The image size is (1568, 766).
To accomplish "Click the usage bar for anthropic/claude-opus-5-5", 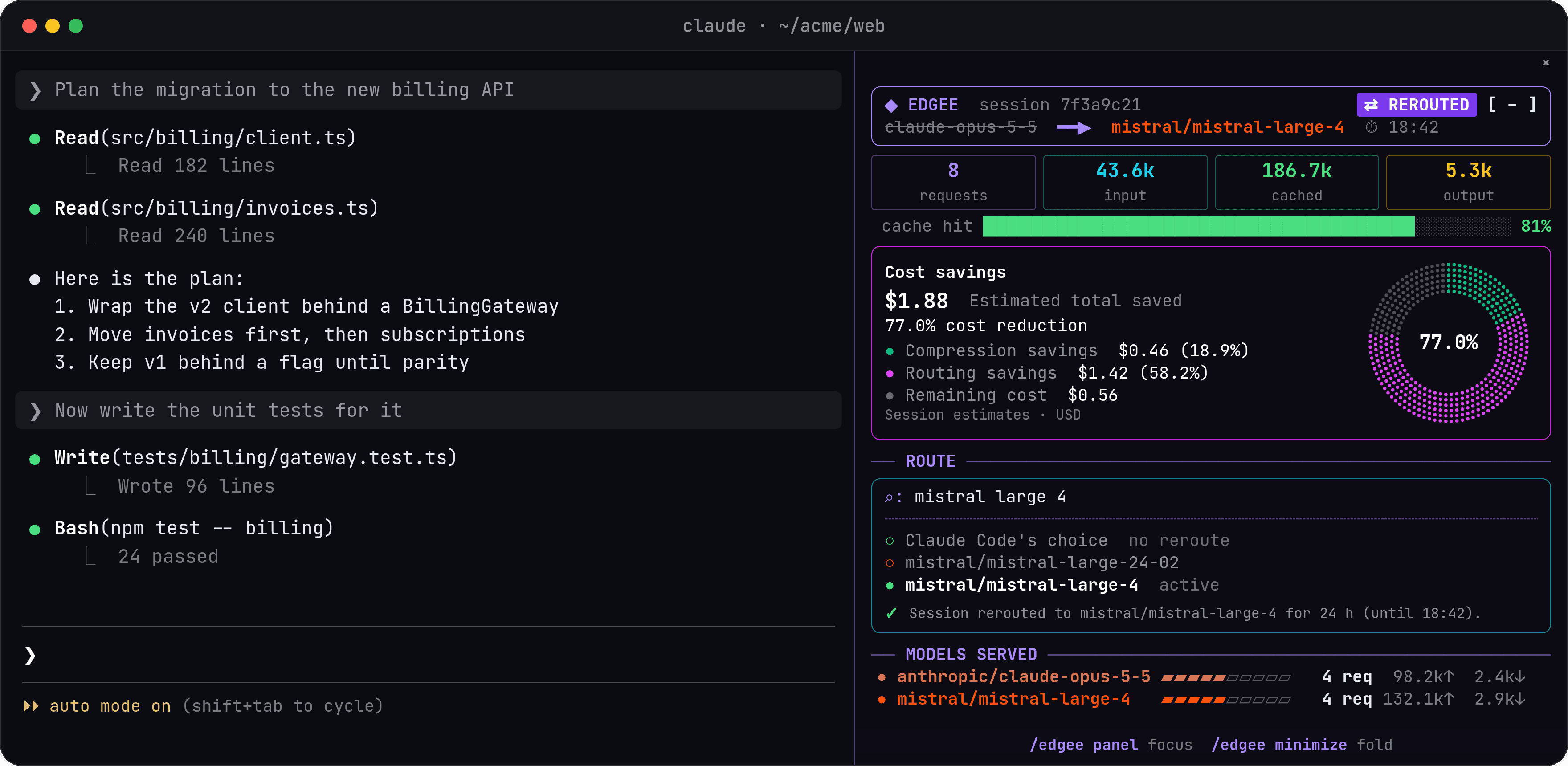I will tap(1225, 678).
